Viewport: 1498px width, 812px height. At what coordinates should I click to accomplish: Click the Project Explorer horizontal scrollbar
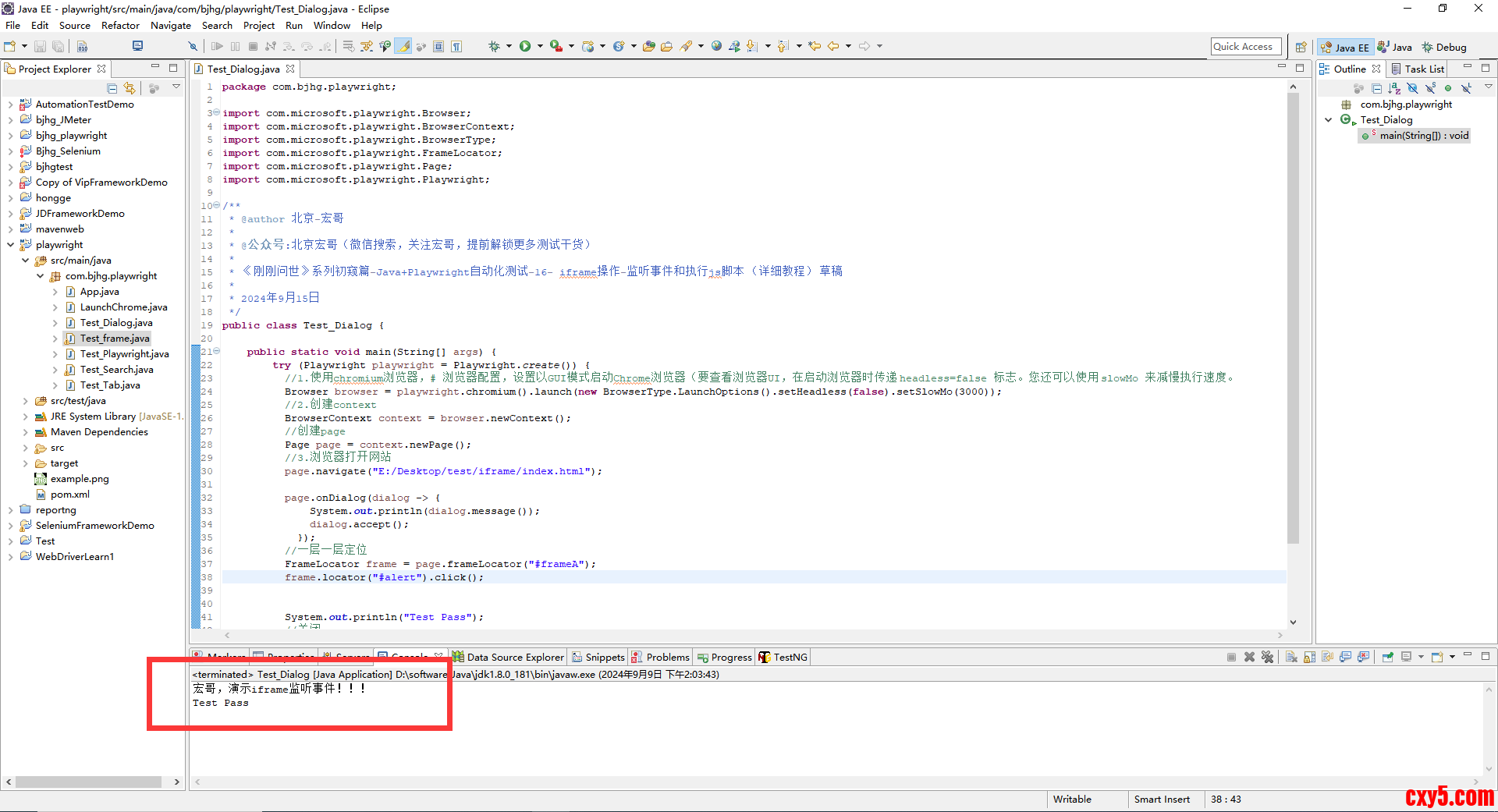88,782
